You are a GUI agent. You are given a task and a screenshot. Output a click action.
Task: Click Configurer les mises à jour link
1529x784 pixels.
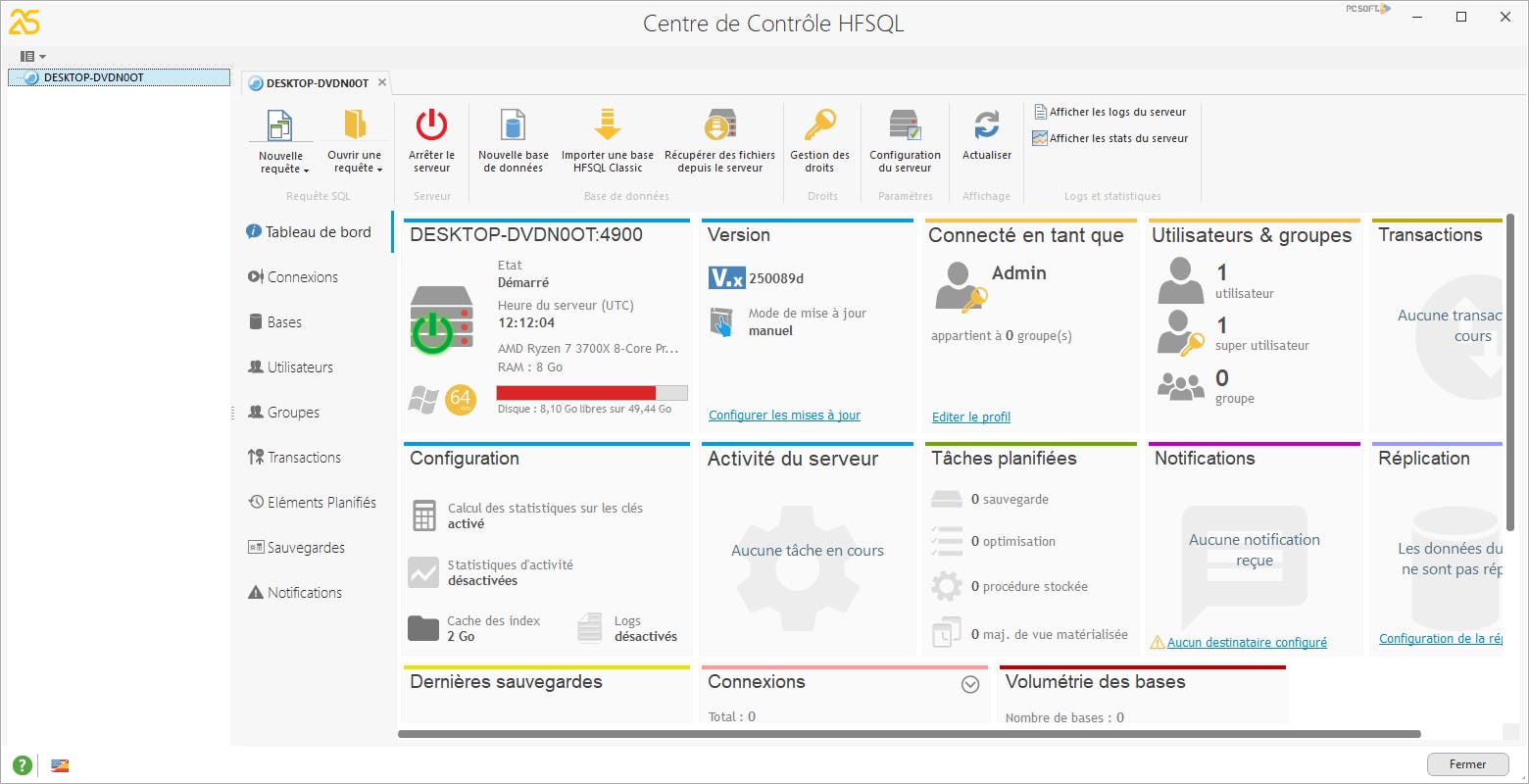[784, 416]
